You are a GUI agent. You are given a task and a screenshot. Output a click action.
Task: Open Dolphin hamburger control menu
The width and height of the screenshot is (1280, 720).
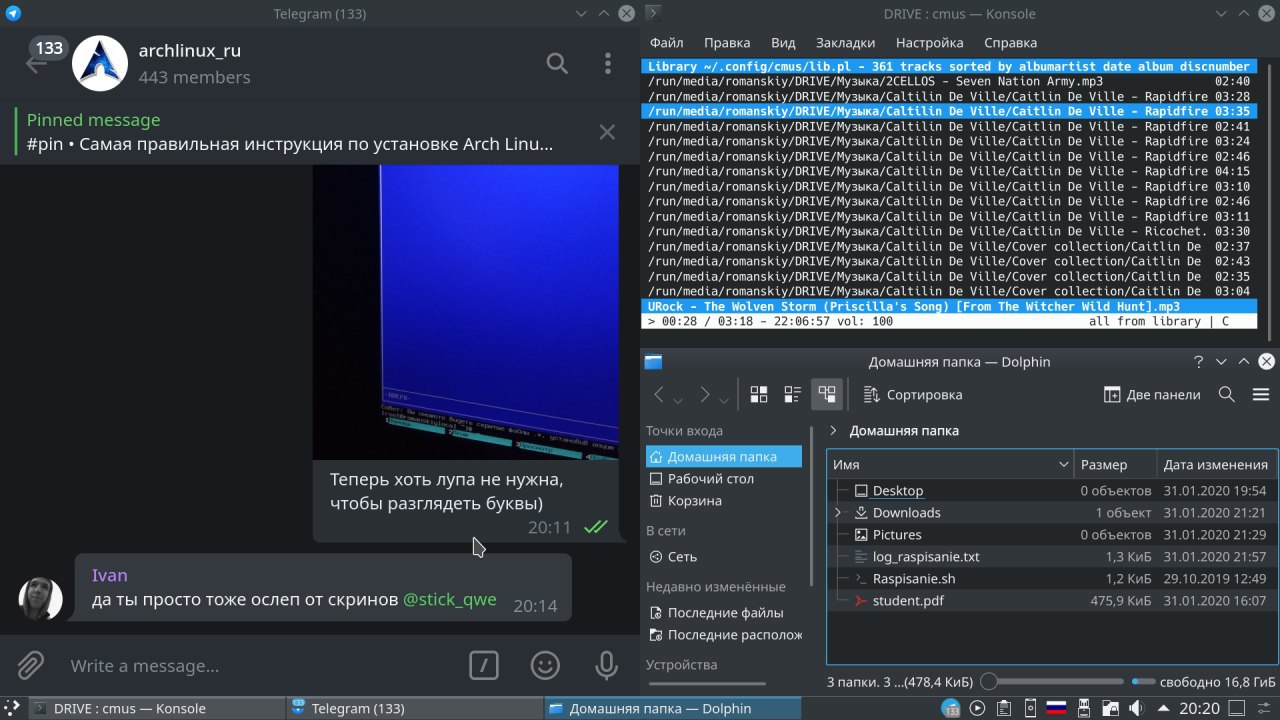click(x=1260, y=395)
